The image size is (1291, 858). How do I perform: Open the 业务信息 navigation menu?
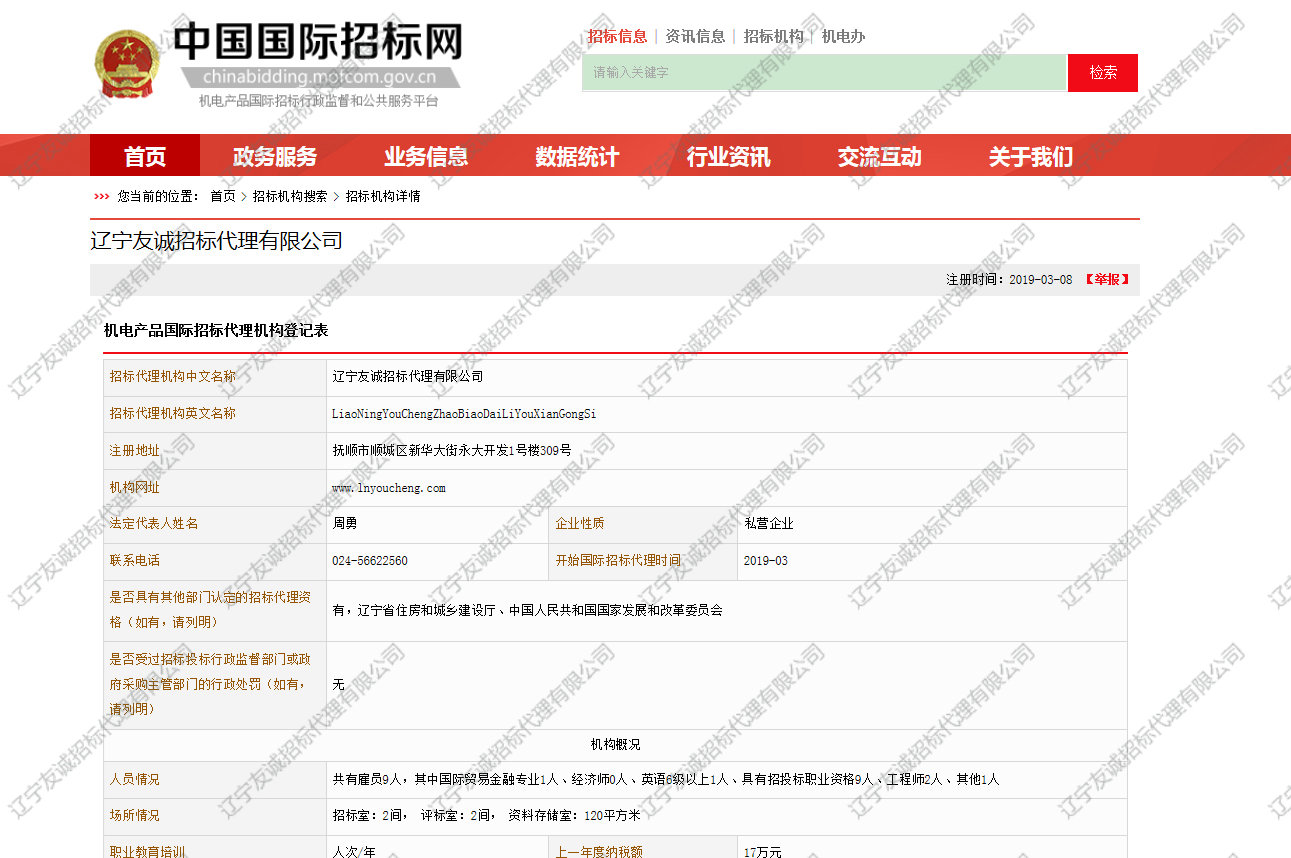pos(426,156)
